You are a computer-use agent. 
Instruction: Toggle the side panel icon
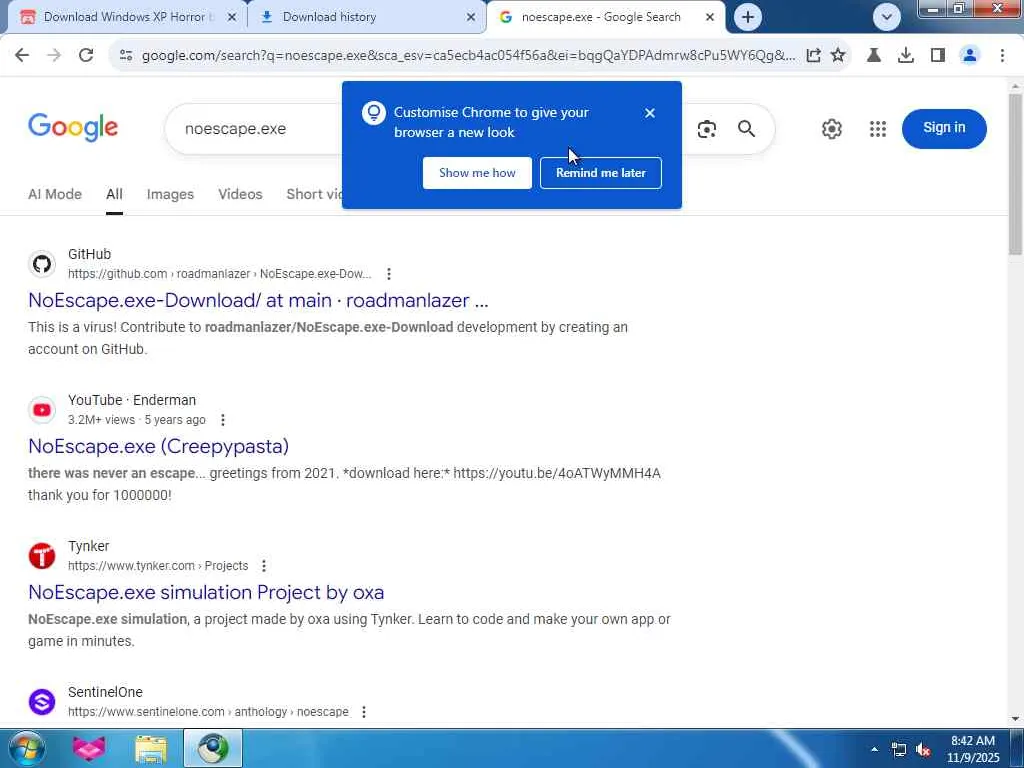coord(938,56)
